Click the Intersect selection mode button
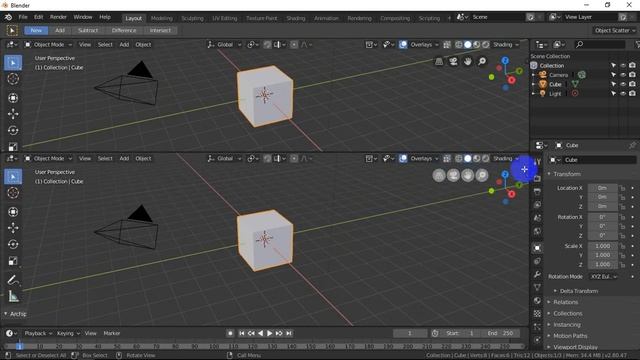 coord(160,31)
